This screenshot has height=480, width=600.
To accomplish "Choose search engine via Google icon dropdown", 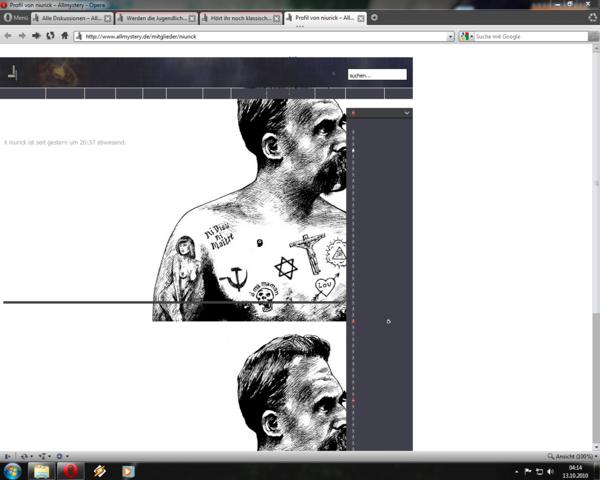I will tap(466, 36).
